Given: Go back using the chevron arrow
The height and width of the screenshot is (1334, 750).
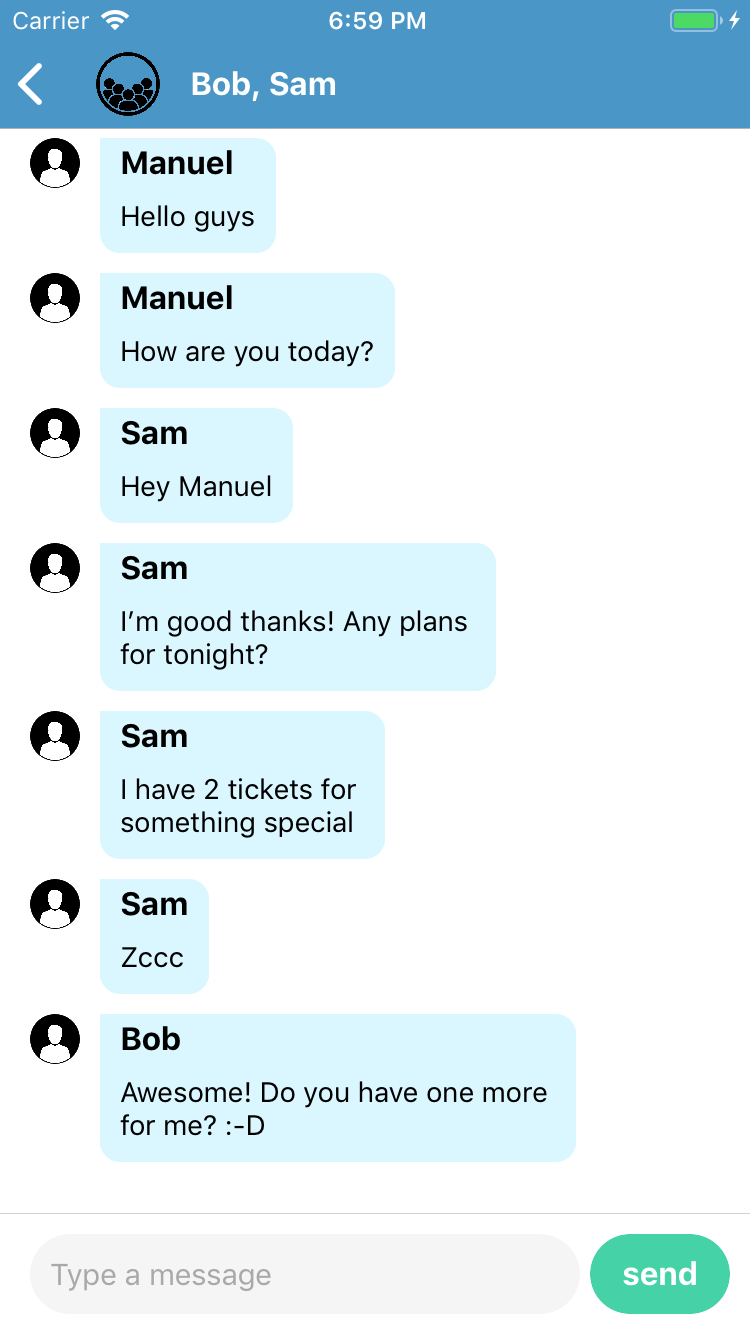Looking at the screenshot, I should (30, 84).
